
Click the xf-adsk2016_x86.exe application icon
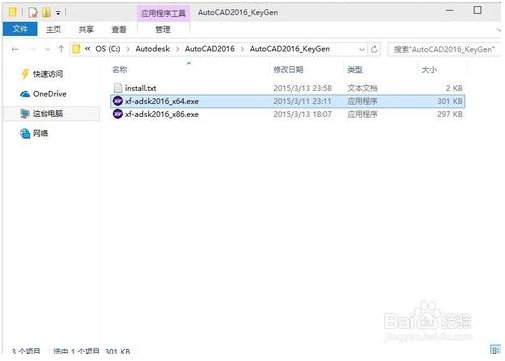click(x=118, y=114)
